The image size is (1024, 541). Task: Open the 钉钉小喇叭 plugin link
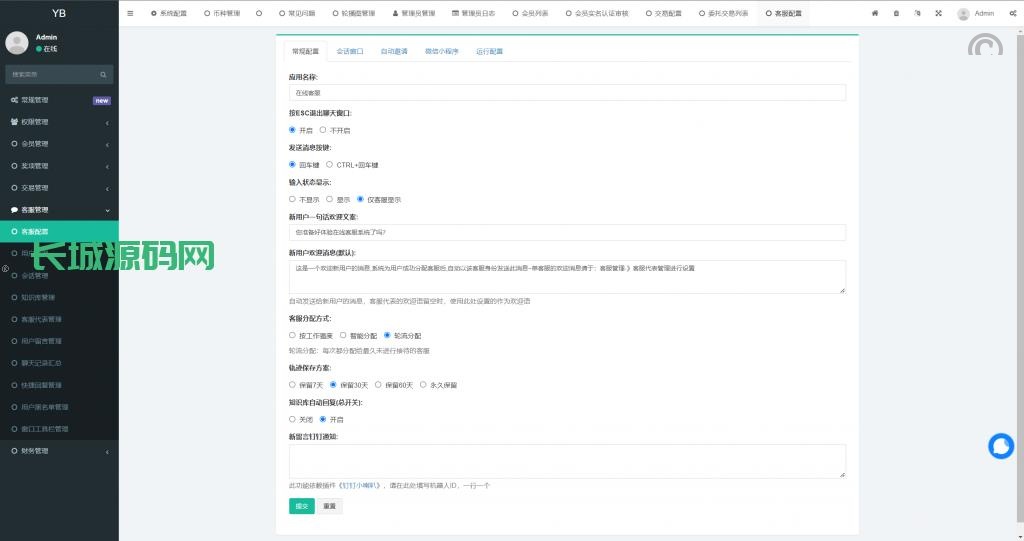click(x=359, y=485)
